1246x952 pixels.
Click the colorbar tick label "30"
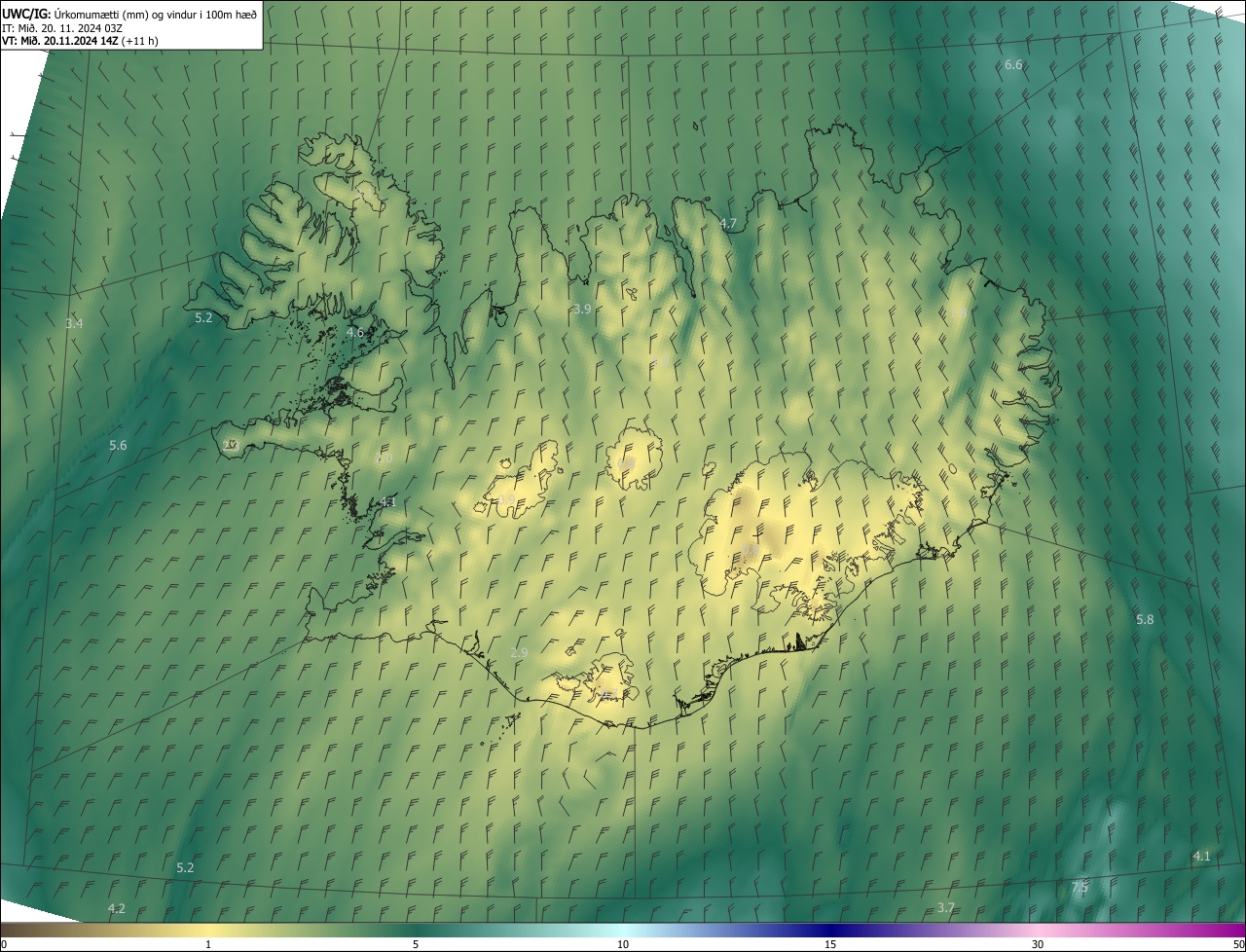1038,944
